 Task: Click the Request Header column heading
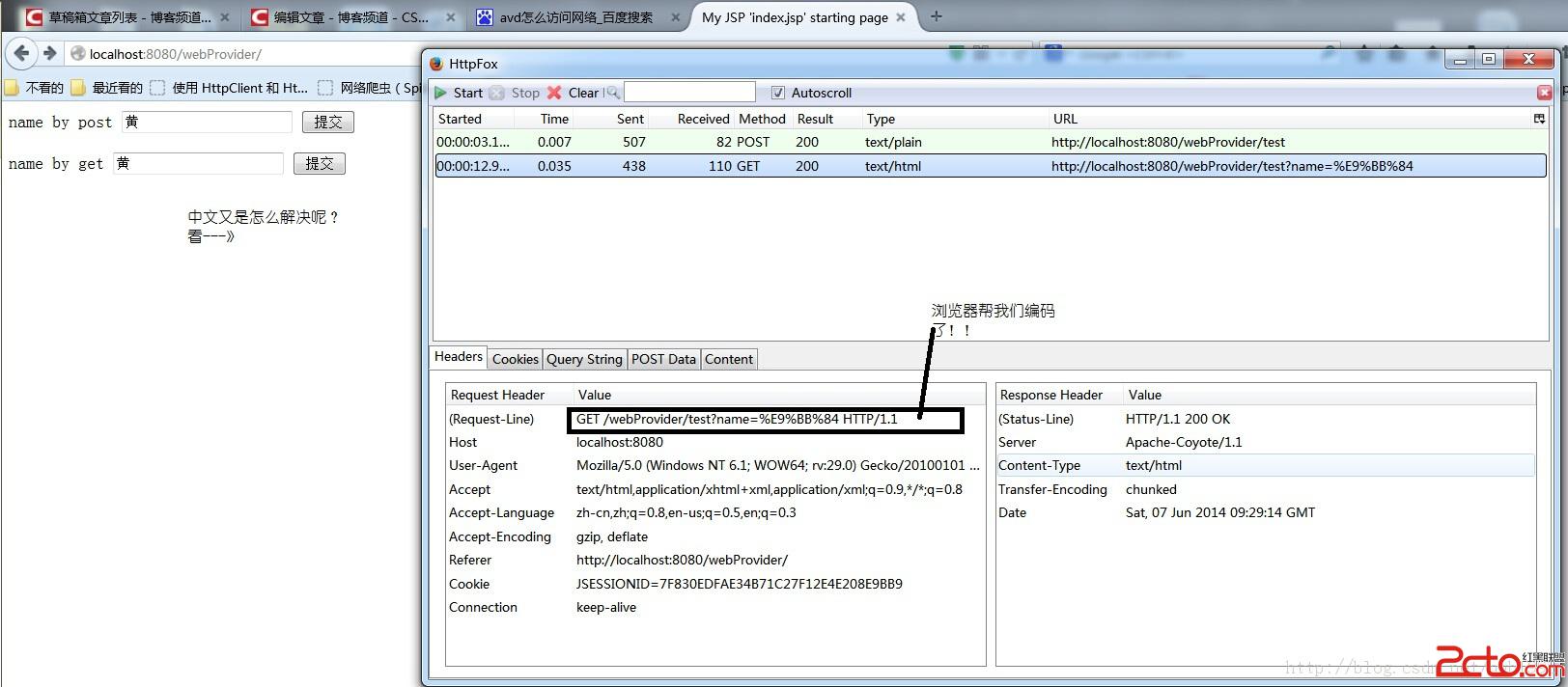509,395
